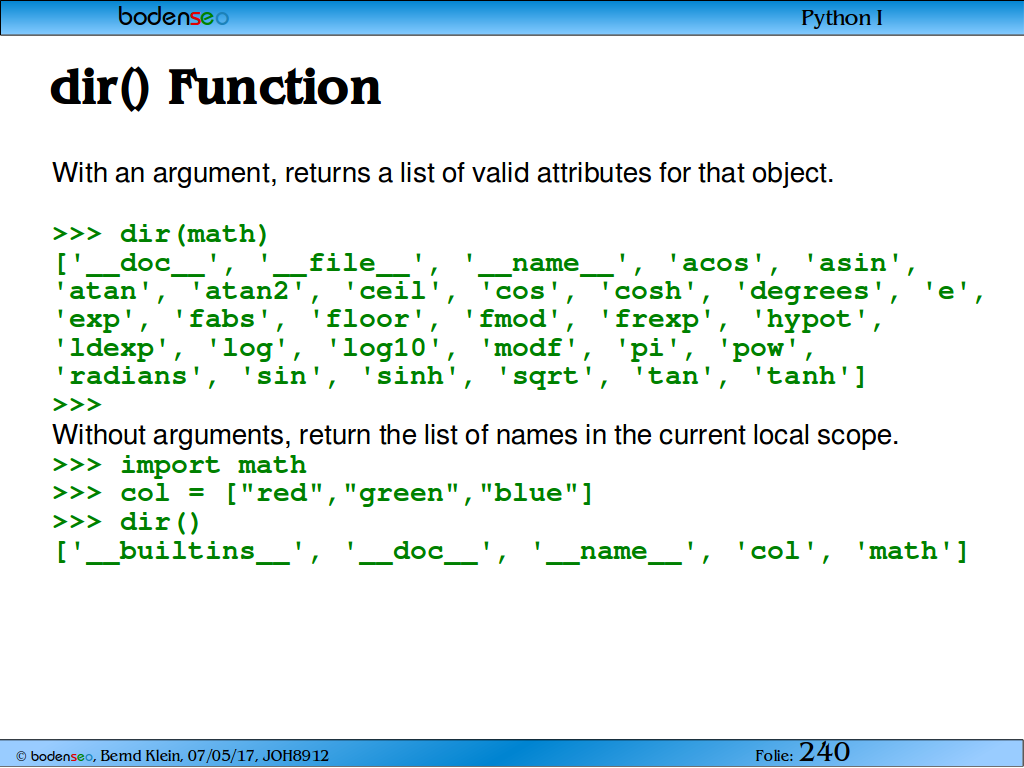Click the code line '>>> dir()'
The image size is (1024, 768).
(x=127, y=522)
